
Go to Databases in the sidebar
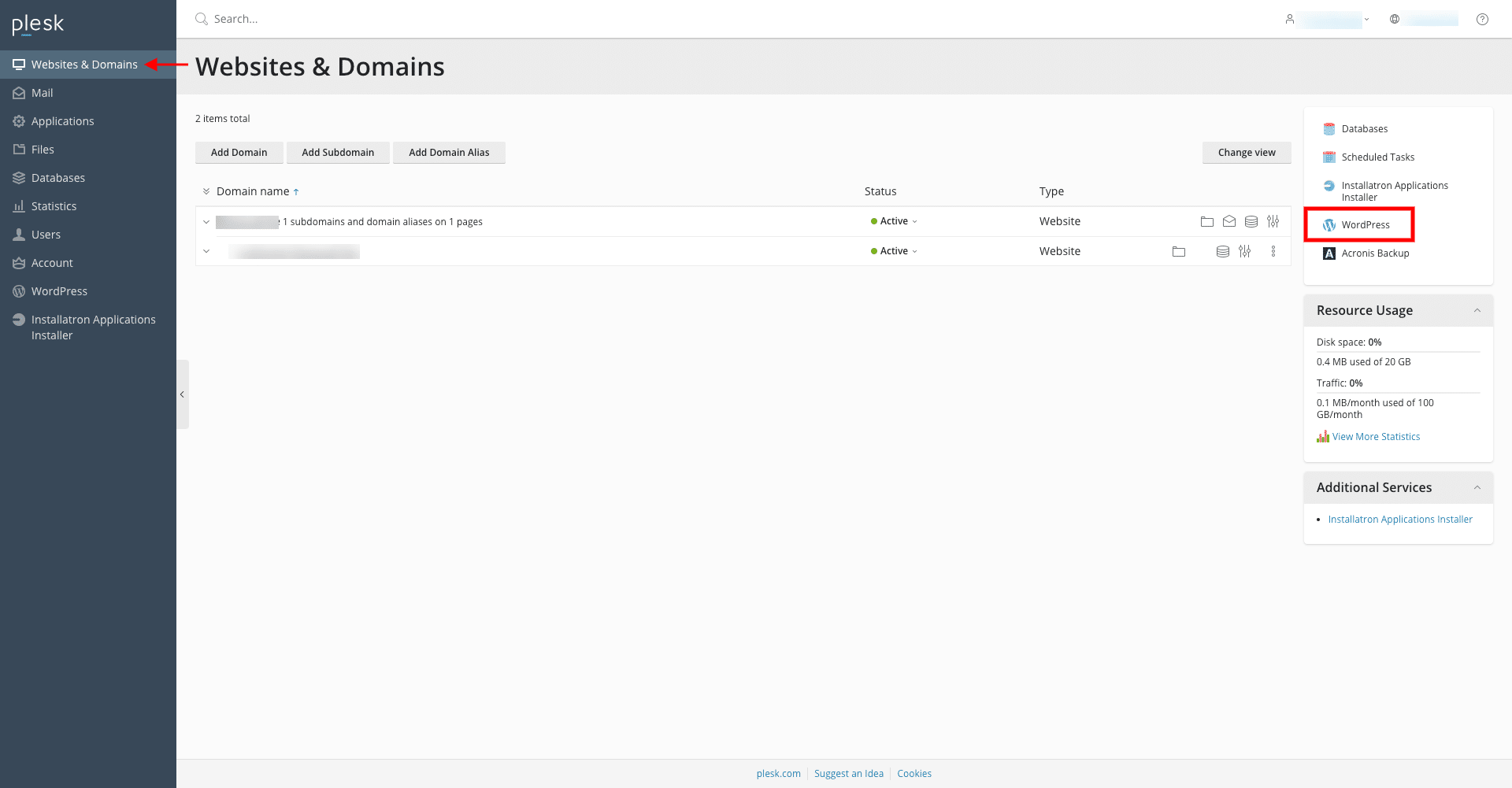point(88,178)
